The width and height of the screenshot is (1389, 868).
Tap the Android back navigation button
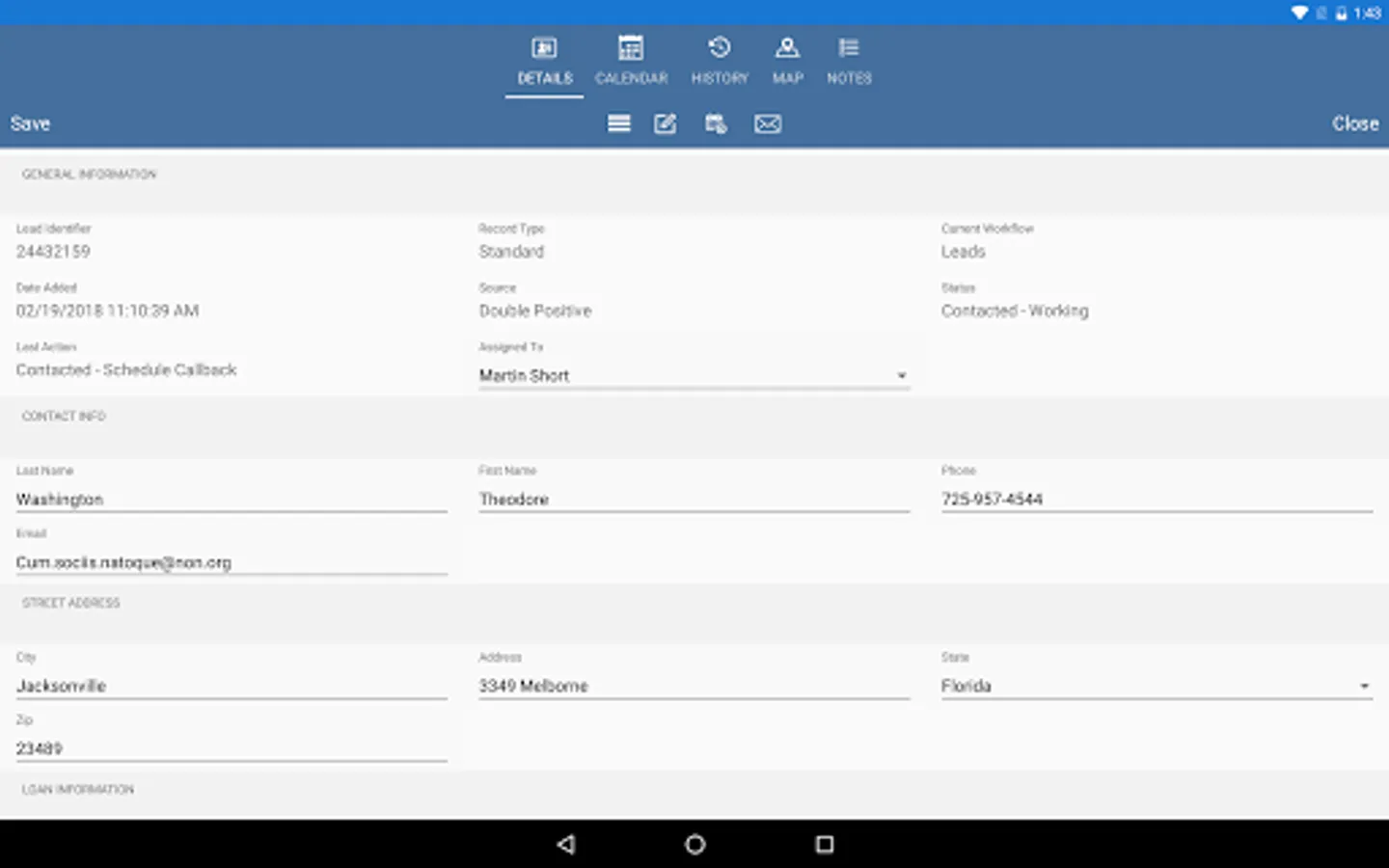pyautogui.click(x=566, y=845)
